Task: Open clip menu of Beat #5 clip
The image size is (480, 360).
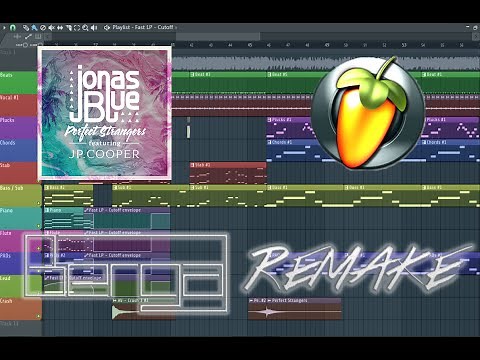Action: coord(270,74)
